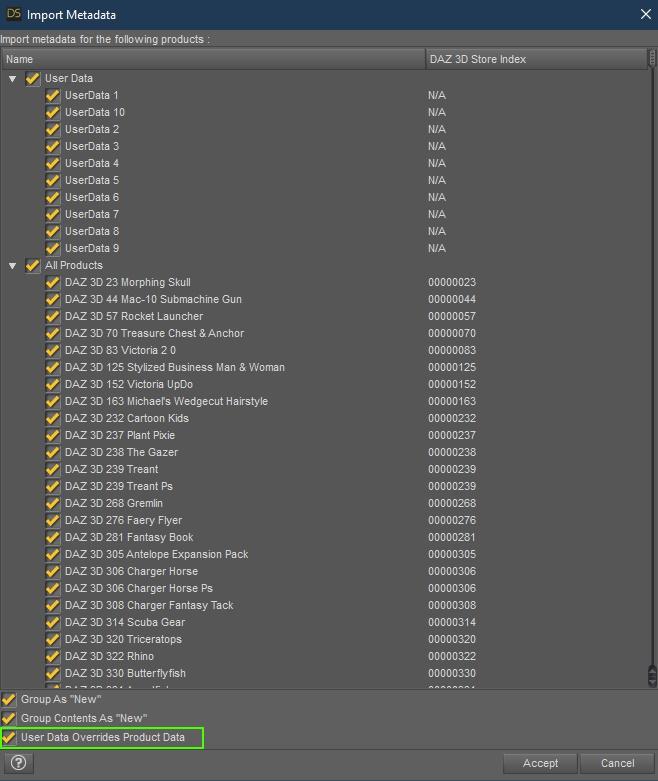Toggle the UserData 10 checkbox

tap(52, 113)
